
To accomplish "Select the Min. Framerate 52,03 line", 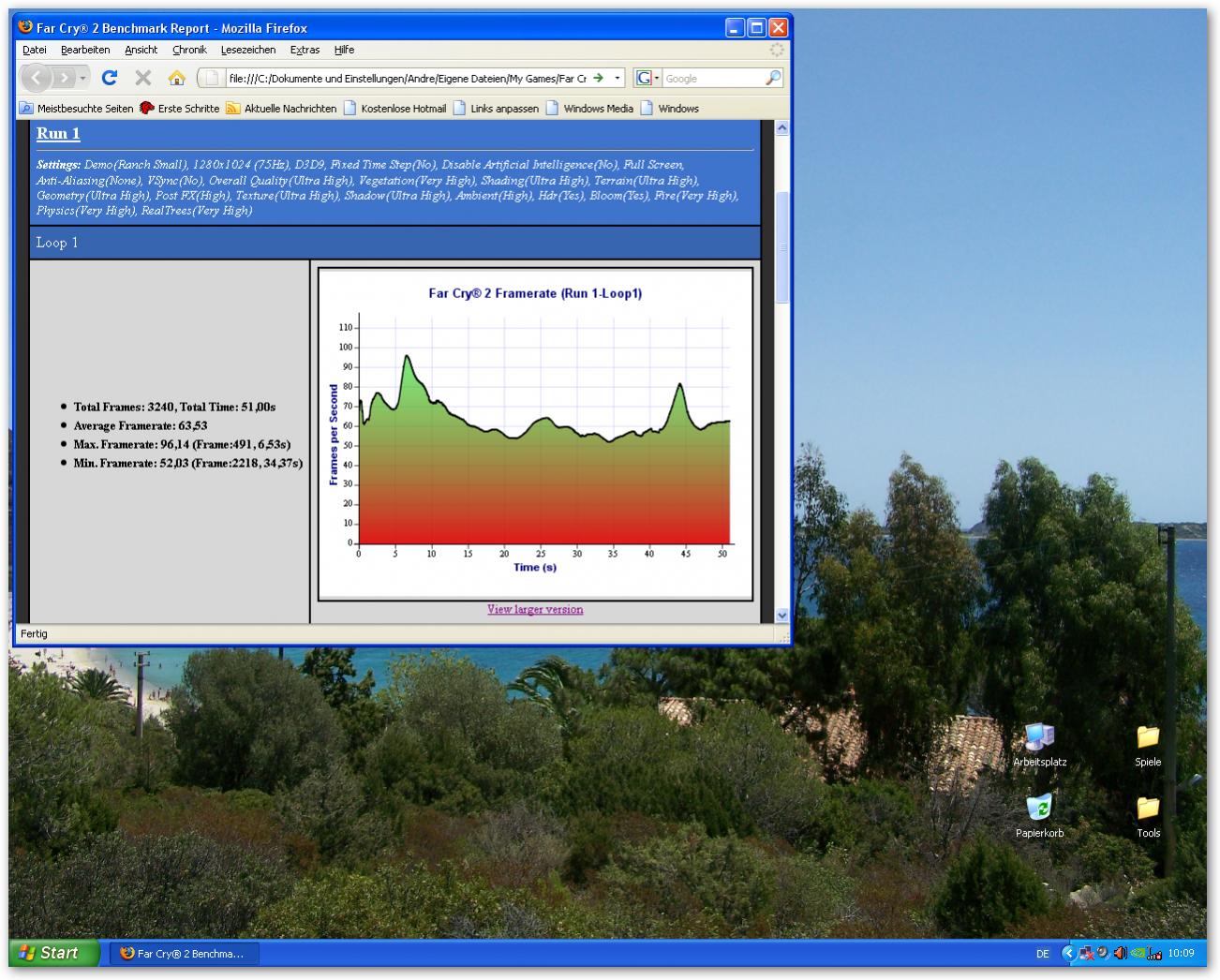I will click(x=188, y=463).
